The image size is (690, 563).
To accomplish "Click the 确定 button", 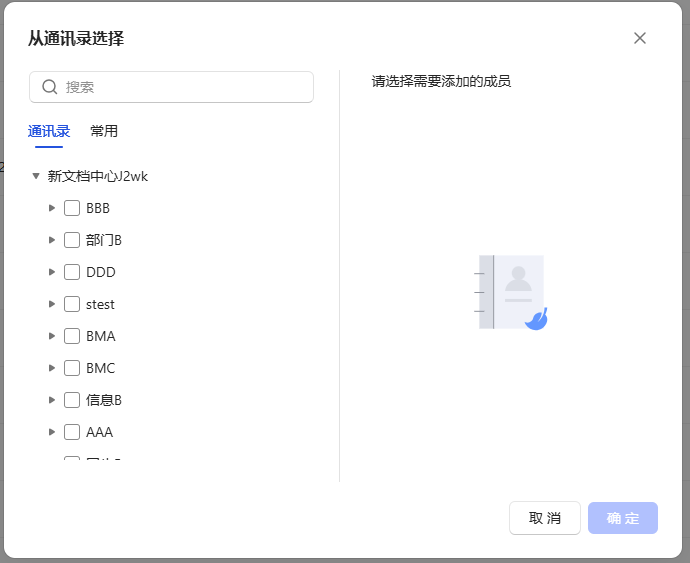I will tap(622, 518).
